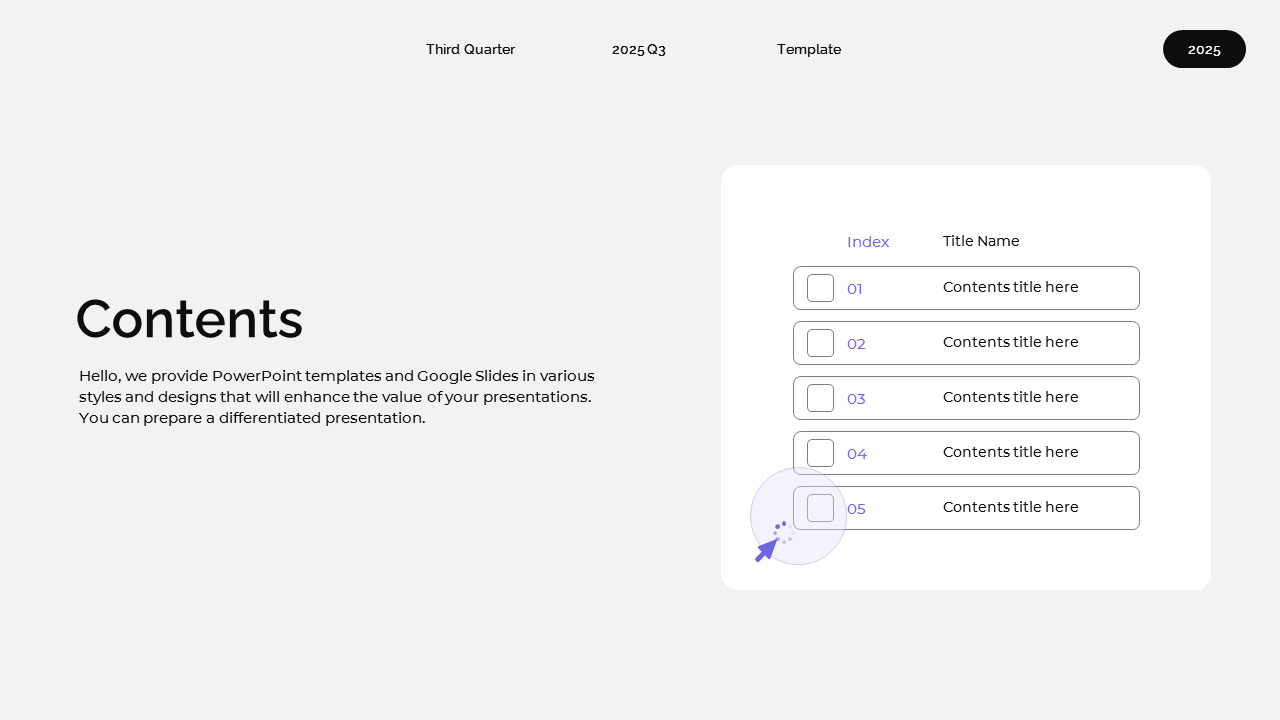Click the purple 03 index number
The width and height of the screenshot is (1280, 720).
coord(856,399)
